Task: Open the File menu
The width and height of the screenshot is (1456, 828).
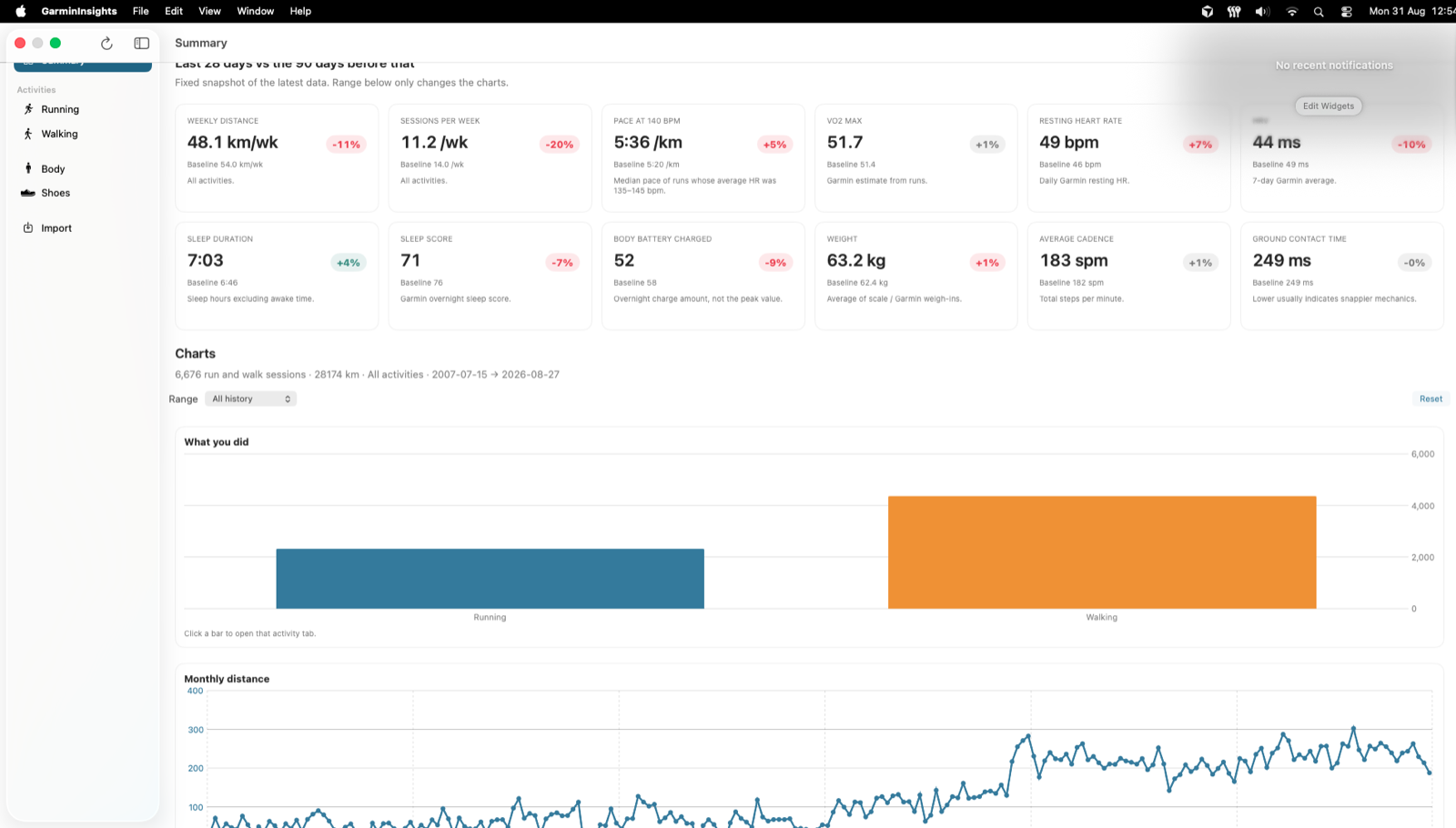Action: [140, 11]
